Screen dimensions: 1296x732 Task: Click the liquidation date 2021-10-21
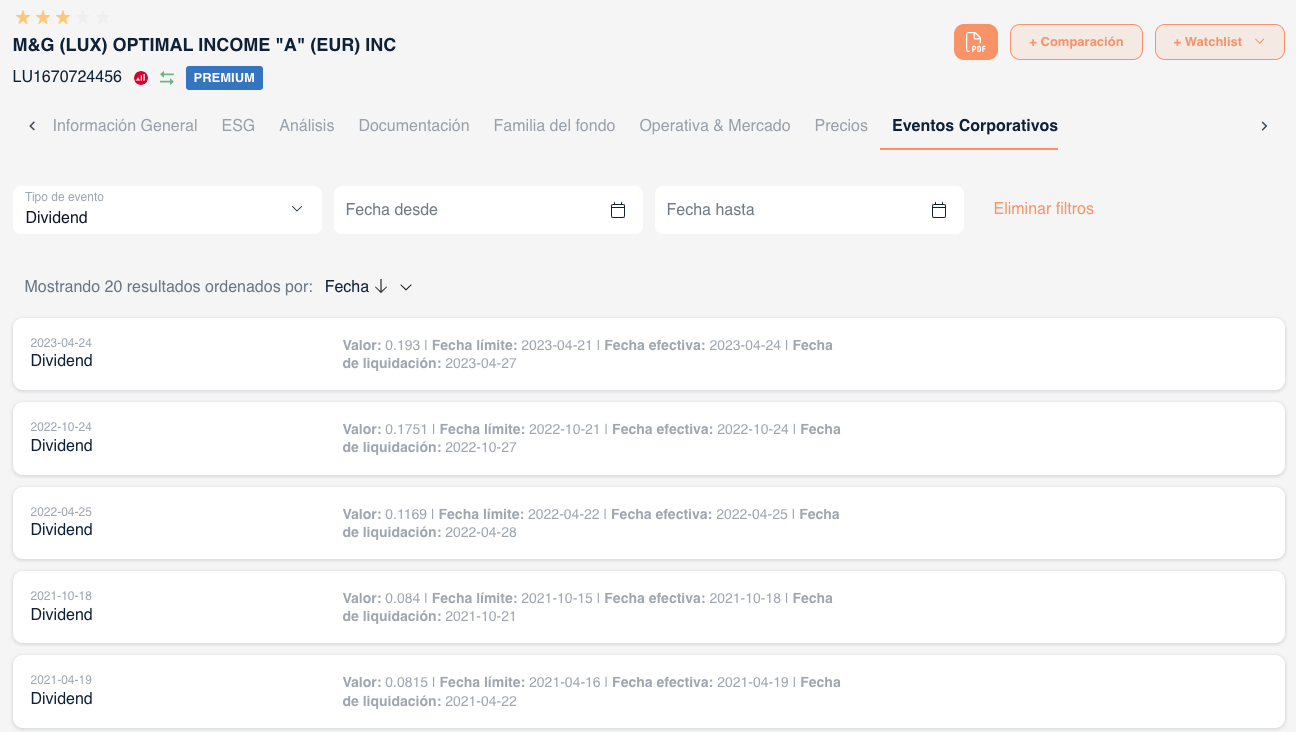click(481, 616)
